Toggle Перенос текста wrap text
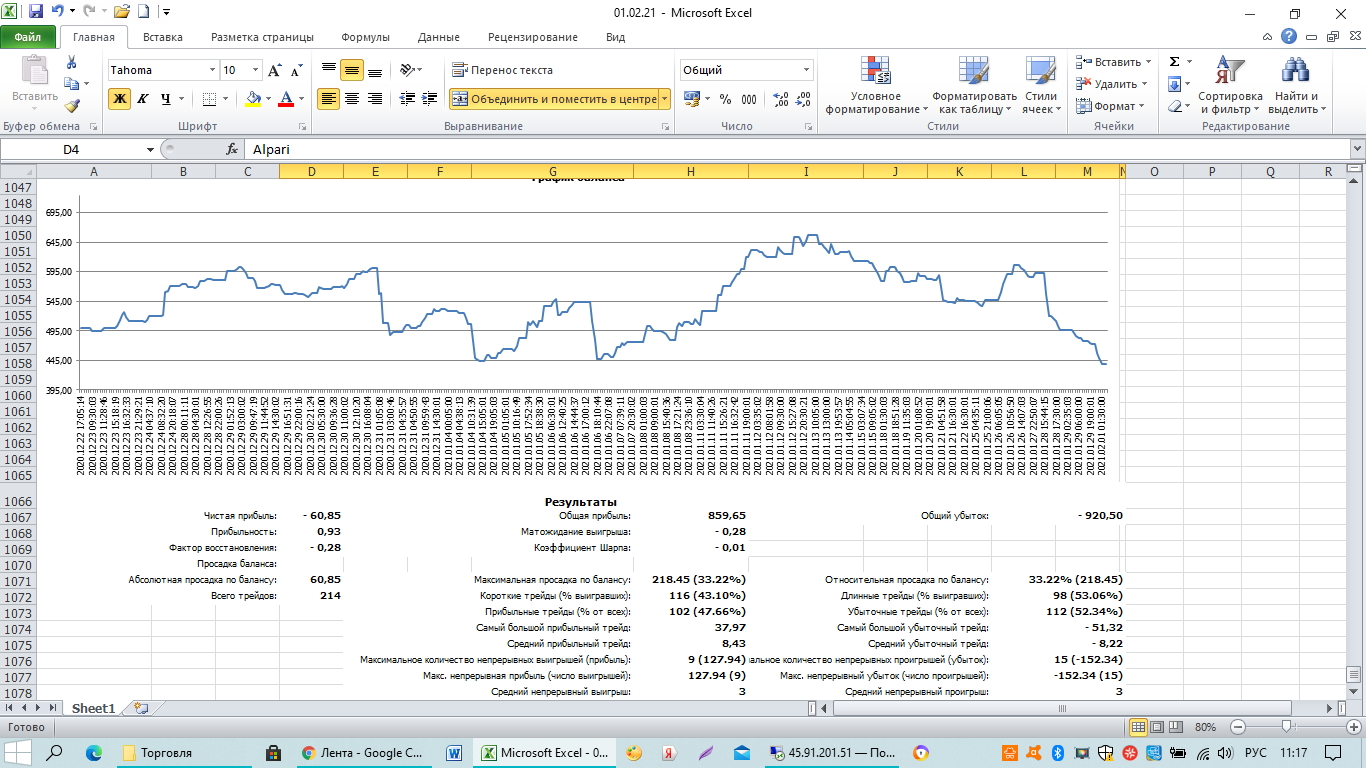The image size is (1366, 768). (502, 70)
